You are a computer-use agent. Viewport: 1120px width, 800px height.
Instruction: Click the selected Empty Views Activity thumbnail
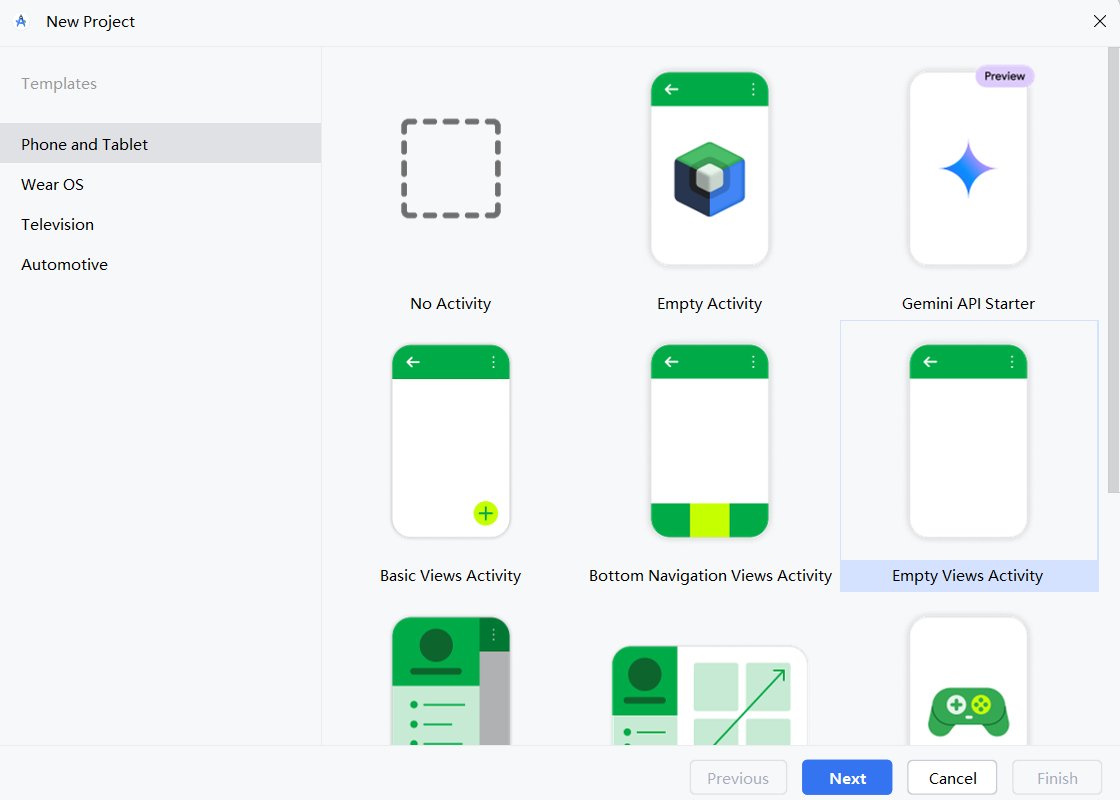(x=968, y=440)
